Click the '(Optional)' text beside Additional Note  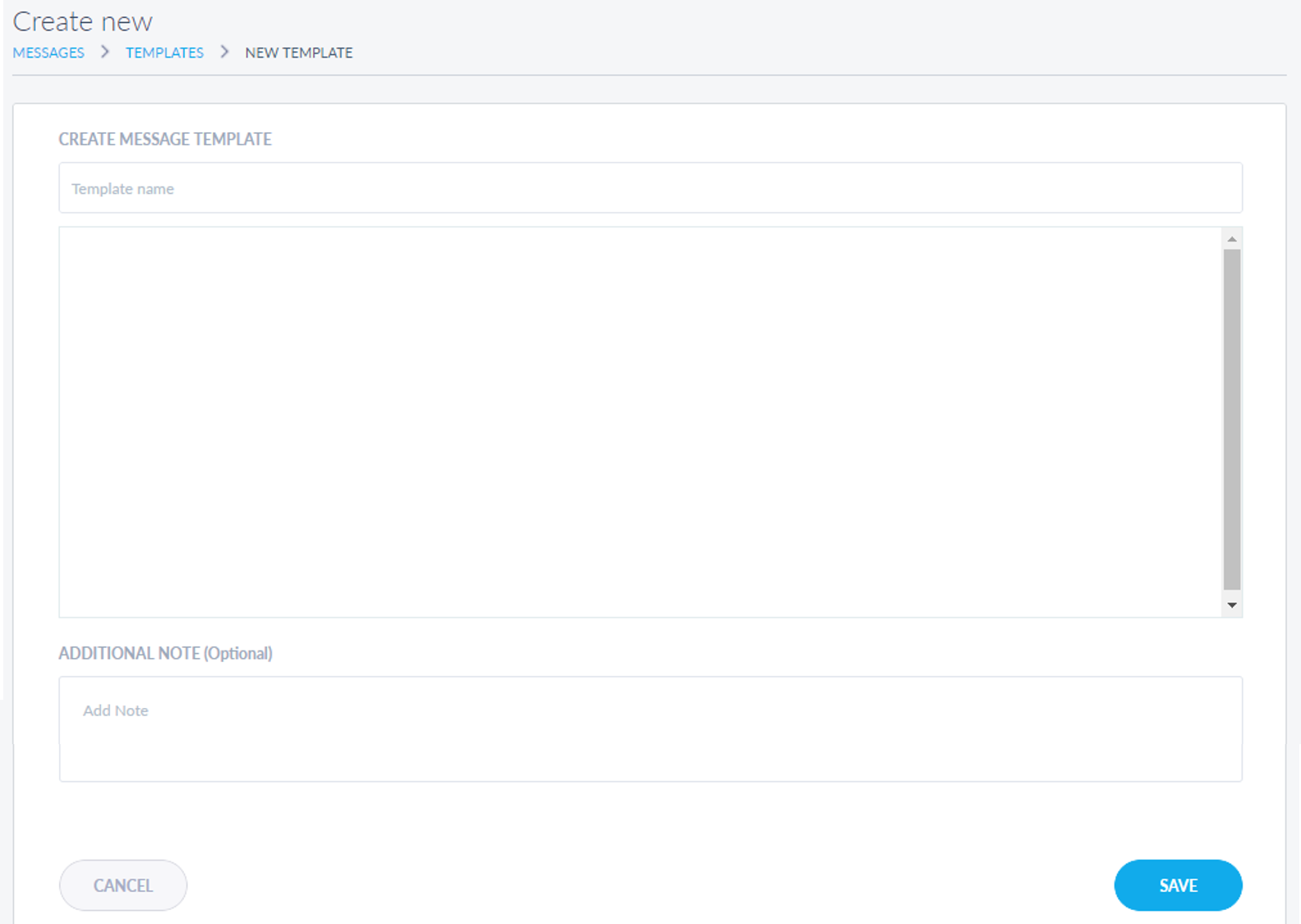(x=238, y=653)
